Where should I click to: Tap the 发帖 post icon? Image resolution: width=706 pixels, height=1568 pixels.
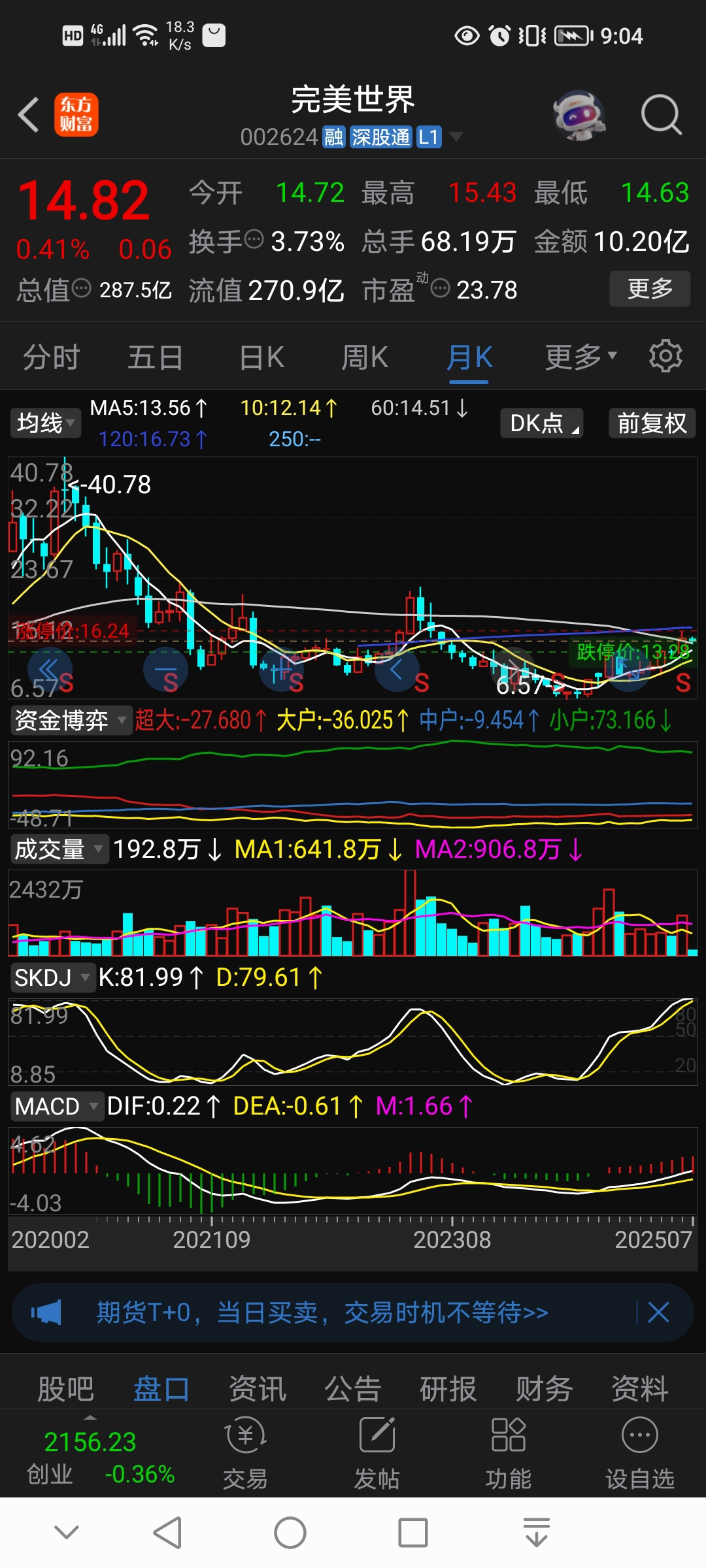tap(377, 1453)
